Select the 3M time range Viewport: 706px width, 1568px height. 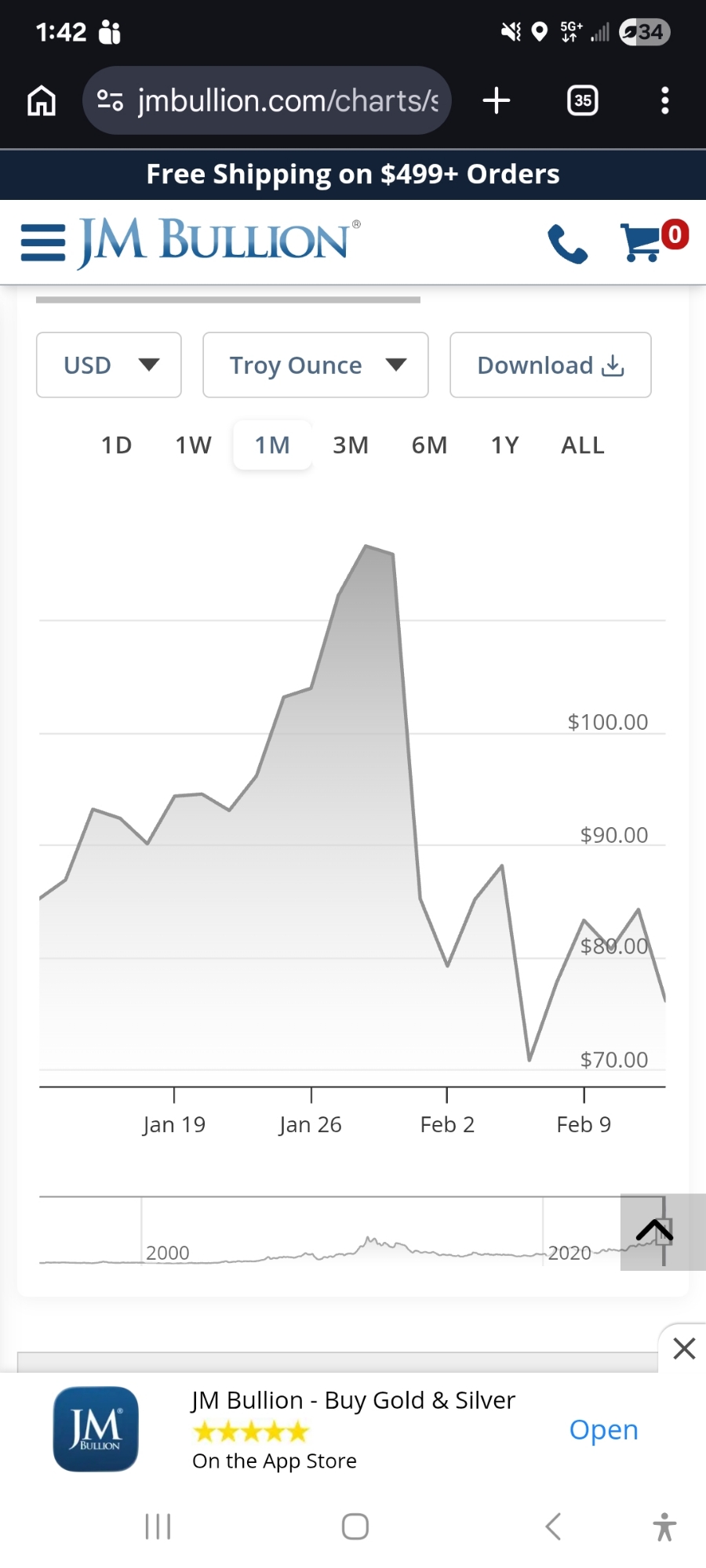pyautogui.click(x=351, y=445)
